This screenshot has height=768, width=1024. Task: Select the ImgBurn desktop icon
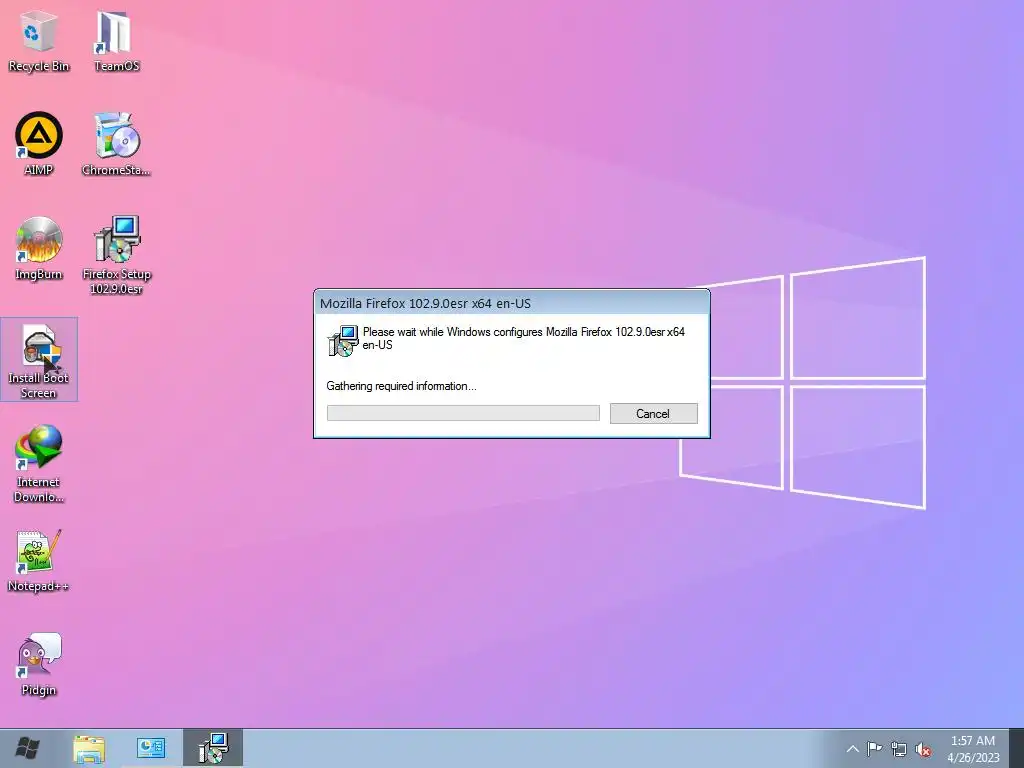39,249
